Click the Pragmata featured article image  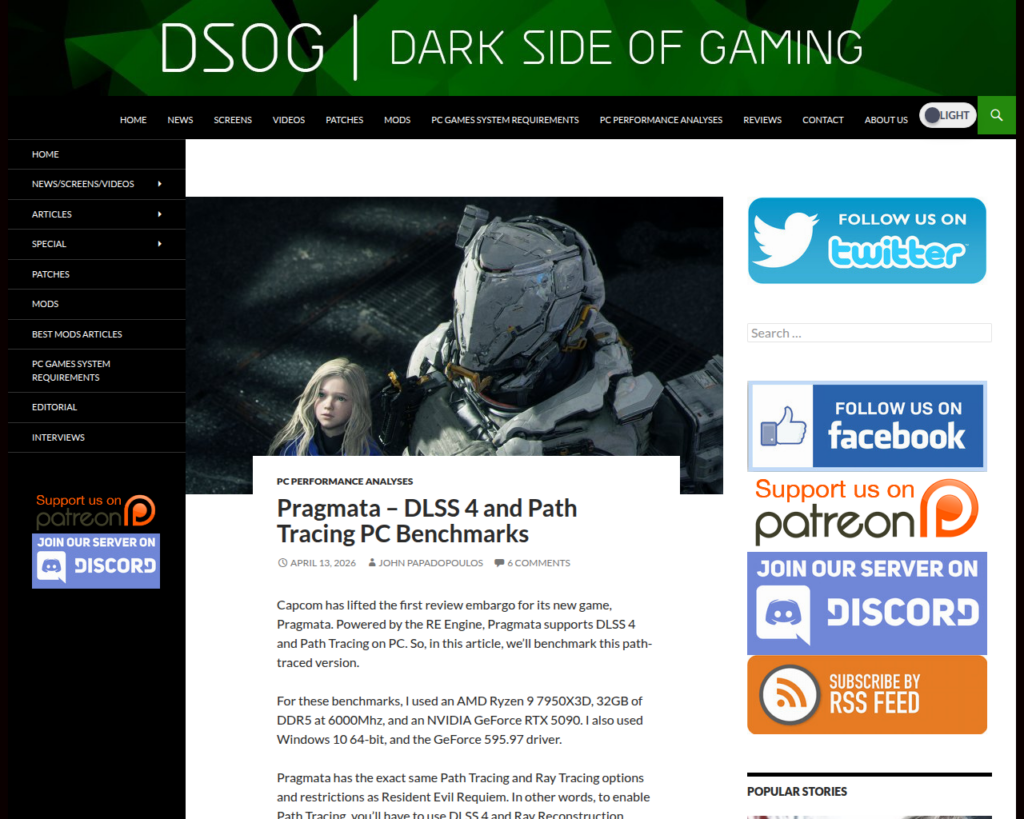pos(454,320)
